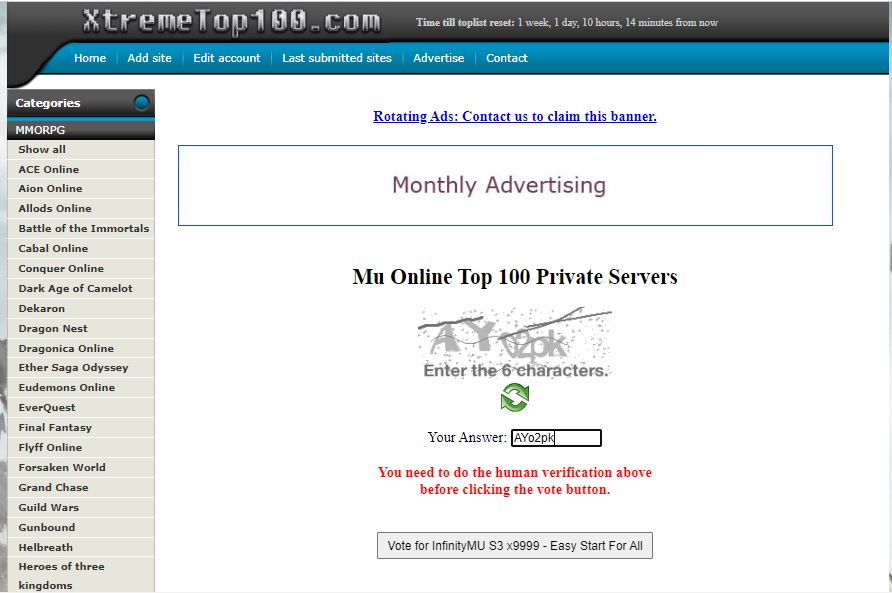Open the Conquer Online category

click(x=81, y=268)
